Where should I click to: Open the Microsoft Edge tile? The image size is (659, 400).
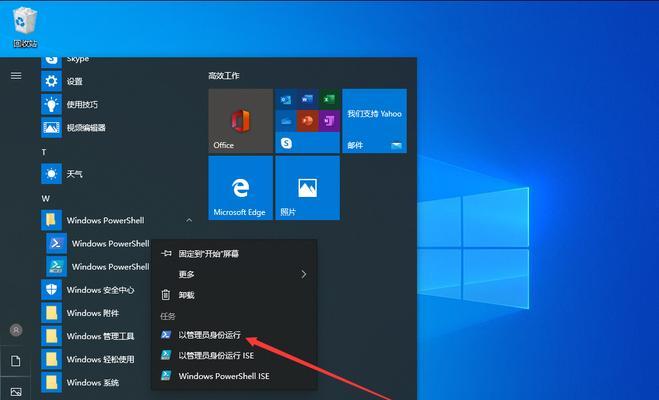[241, 188]
